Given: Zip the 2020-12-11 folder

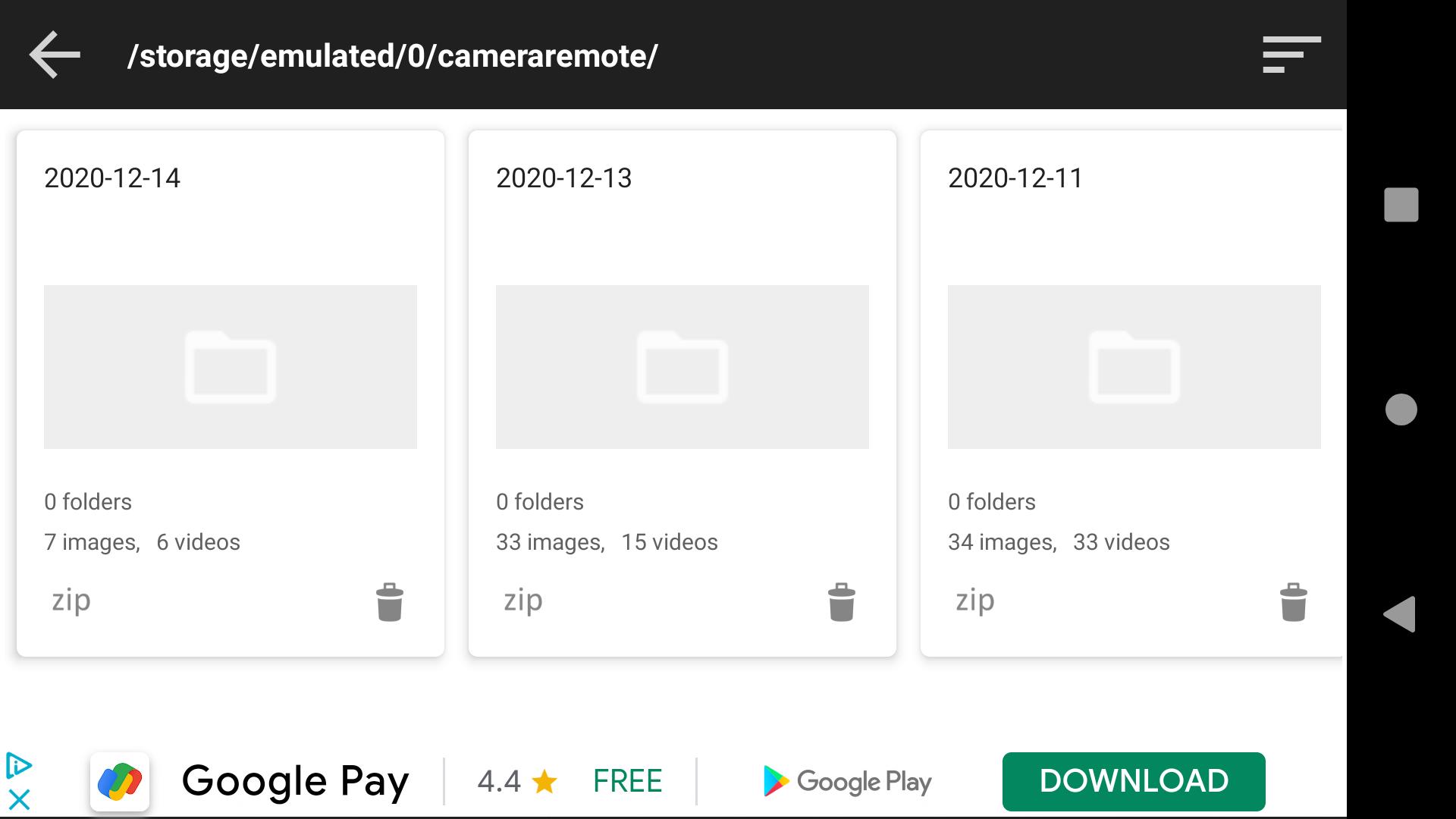Looking at the screenshot, I should [975, 601].
